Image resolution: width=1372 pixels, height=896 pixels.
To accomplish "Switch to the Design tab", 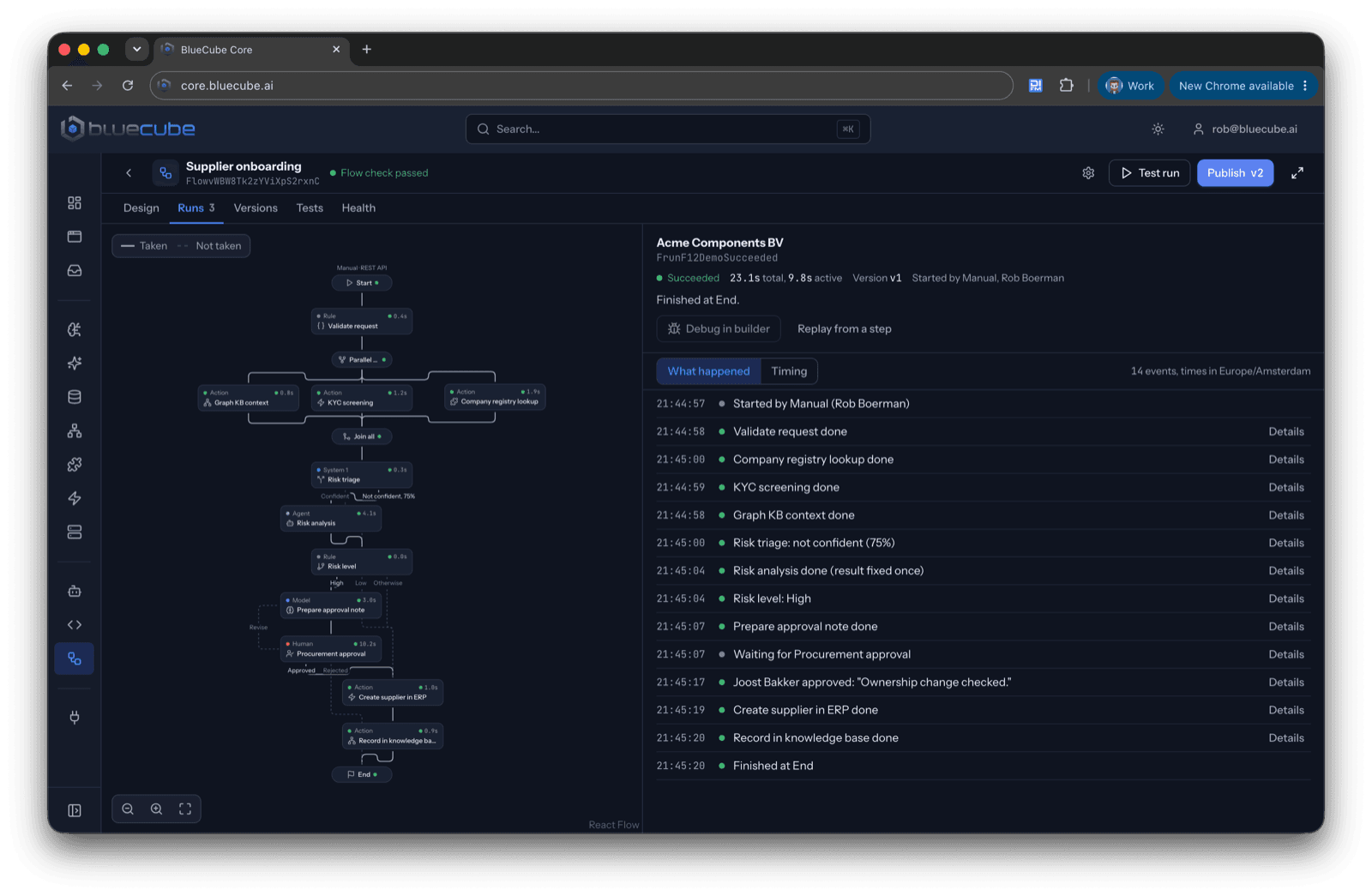I will [141, 208].
